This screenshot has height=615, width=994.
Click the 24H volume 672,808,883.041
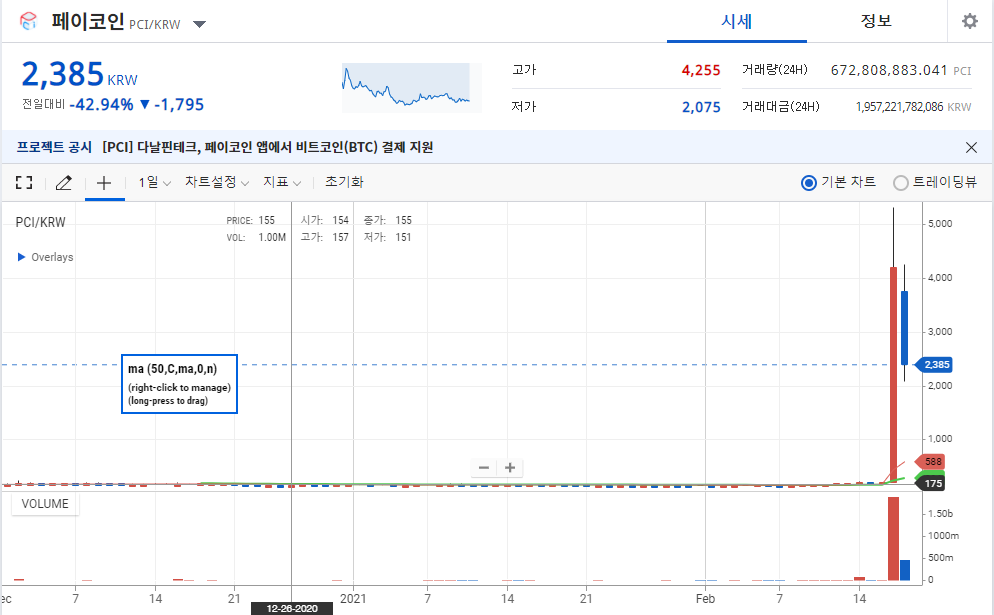pyautogui.click(x=889, y=70)
